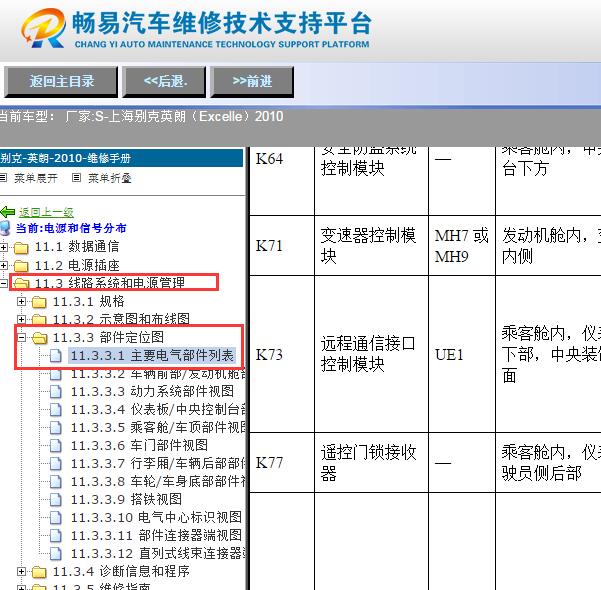Open 11.3.3.3 动力系统部件视图
Screen dimensions: 601x590
(x=152, y=391)
